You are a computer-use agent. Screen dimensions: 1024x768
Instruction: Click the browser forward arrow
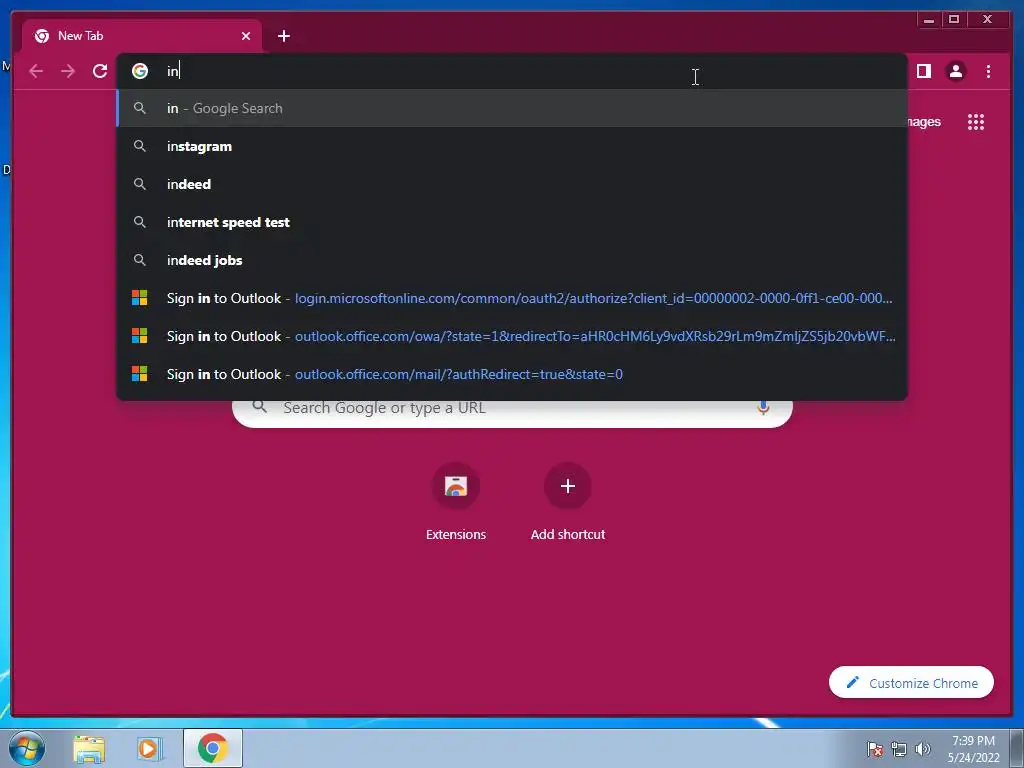[68, 71]
